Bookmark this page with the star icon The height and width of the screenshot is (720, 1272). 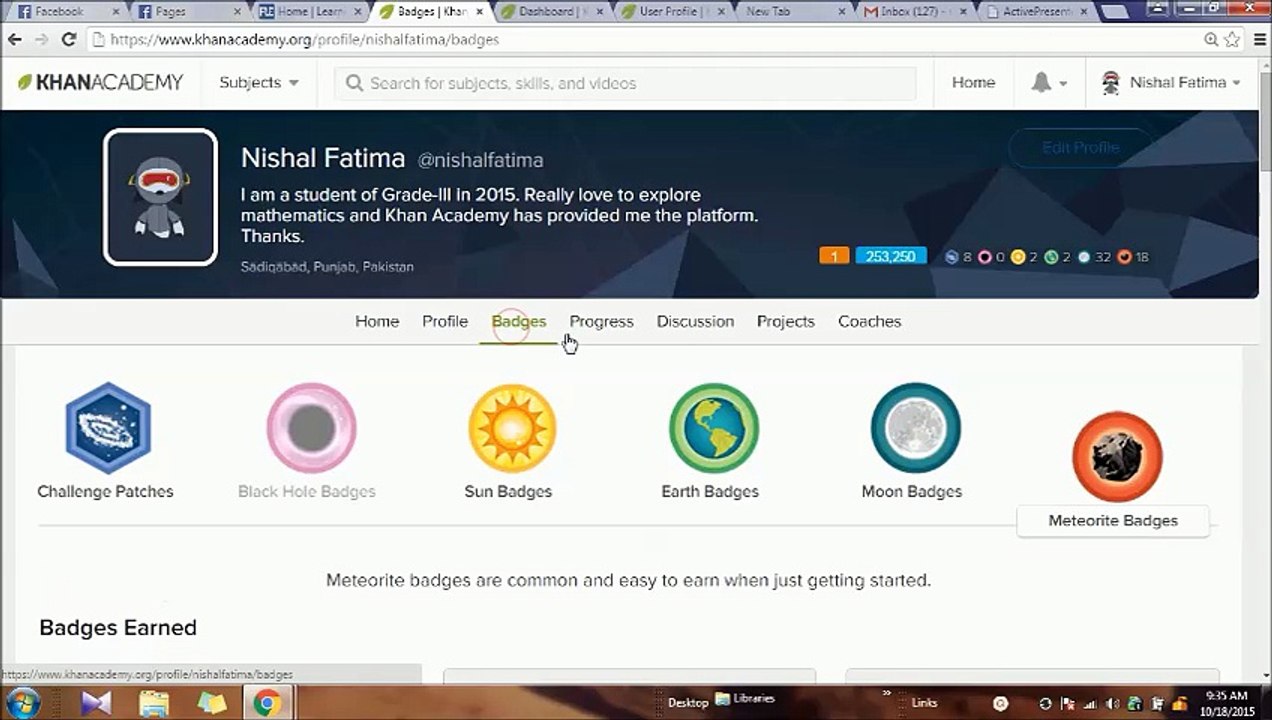(x=1232, y=40)
